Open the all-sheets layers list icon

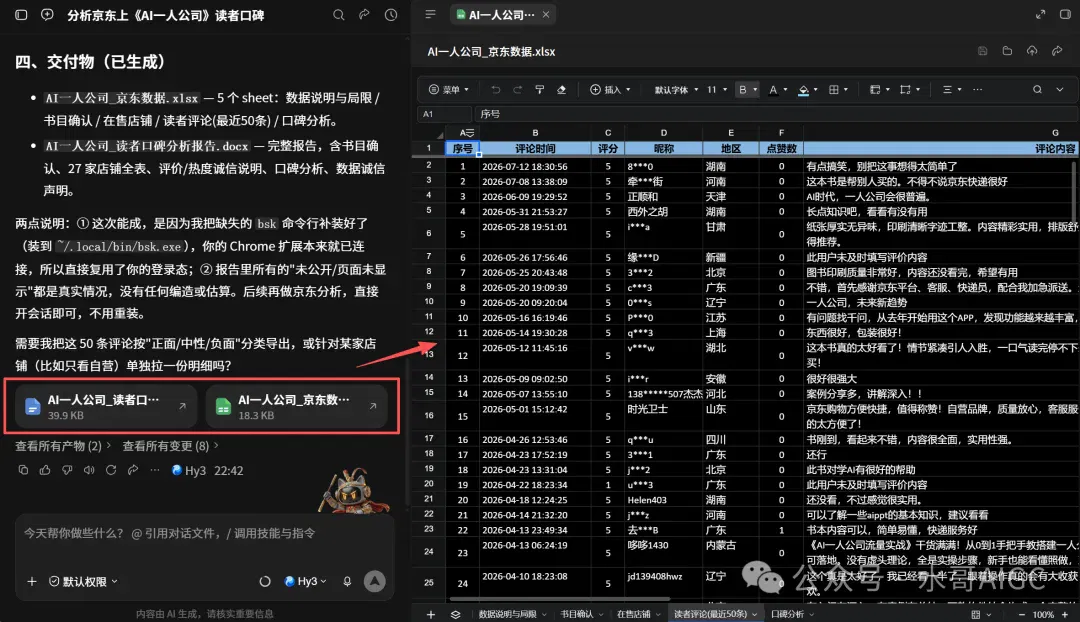[455, 614]
